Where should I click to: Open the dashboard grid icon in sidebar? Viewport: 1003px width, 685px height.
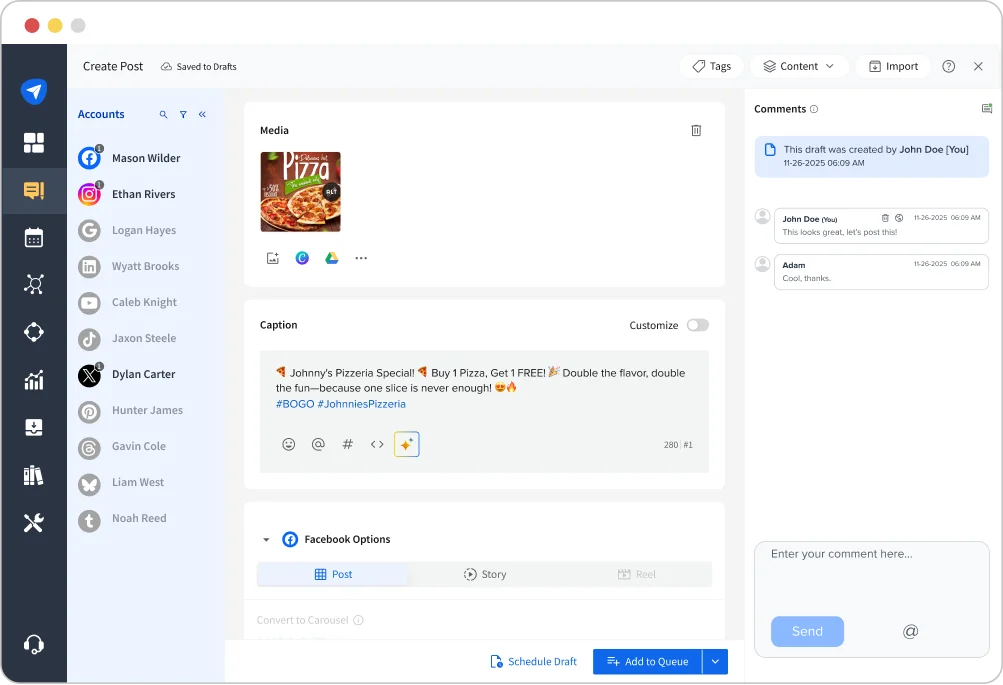click(34, 143)
